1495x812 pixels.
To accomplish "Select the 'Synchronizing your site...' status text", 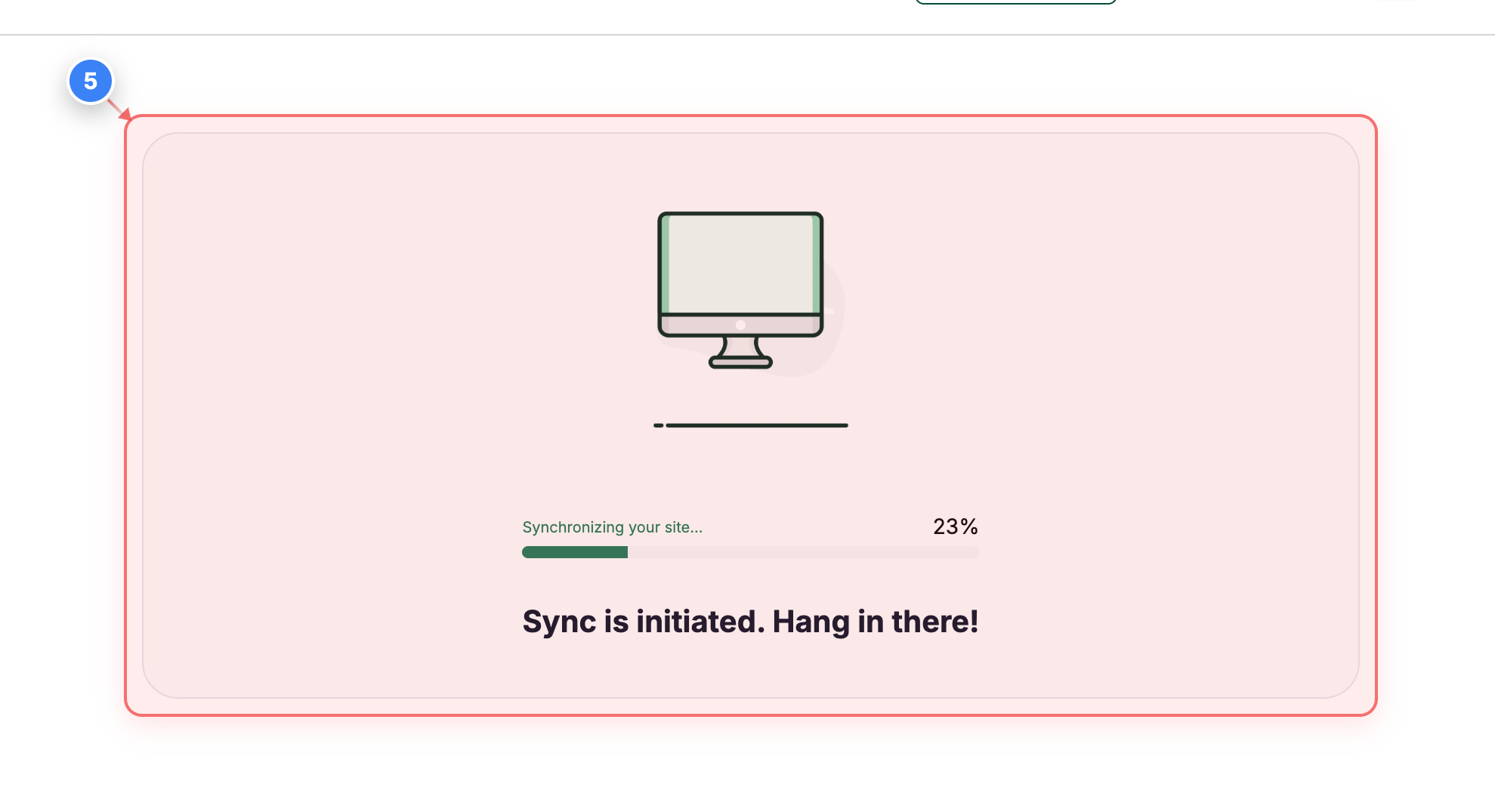I will pos(613,526).
